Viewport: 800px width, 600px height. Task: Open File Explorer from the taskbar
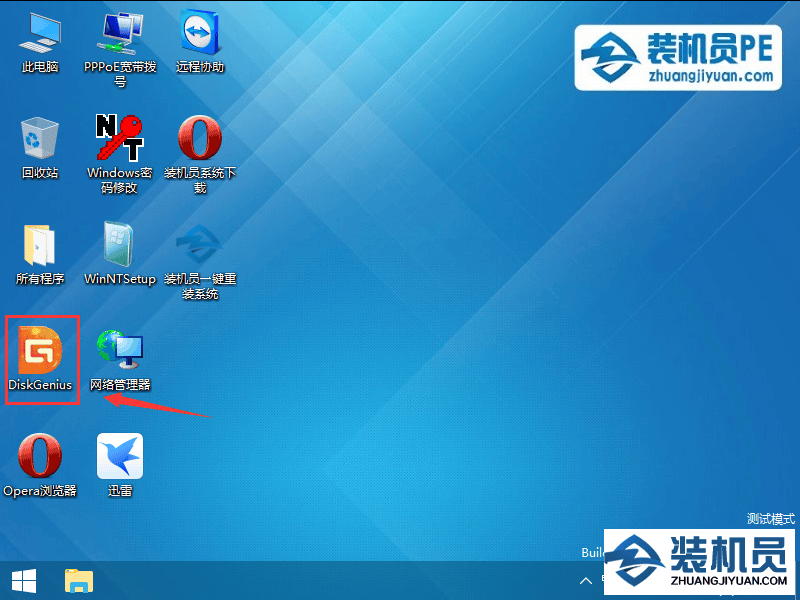point(79,581)
